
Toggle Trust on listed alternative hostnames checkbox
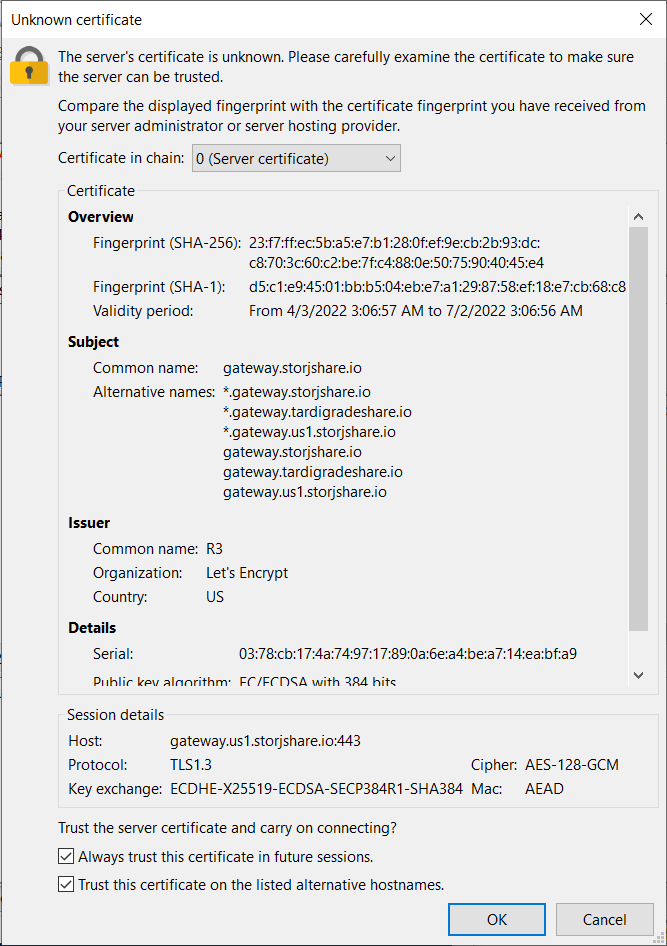(66, 884)
